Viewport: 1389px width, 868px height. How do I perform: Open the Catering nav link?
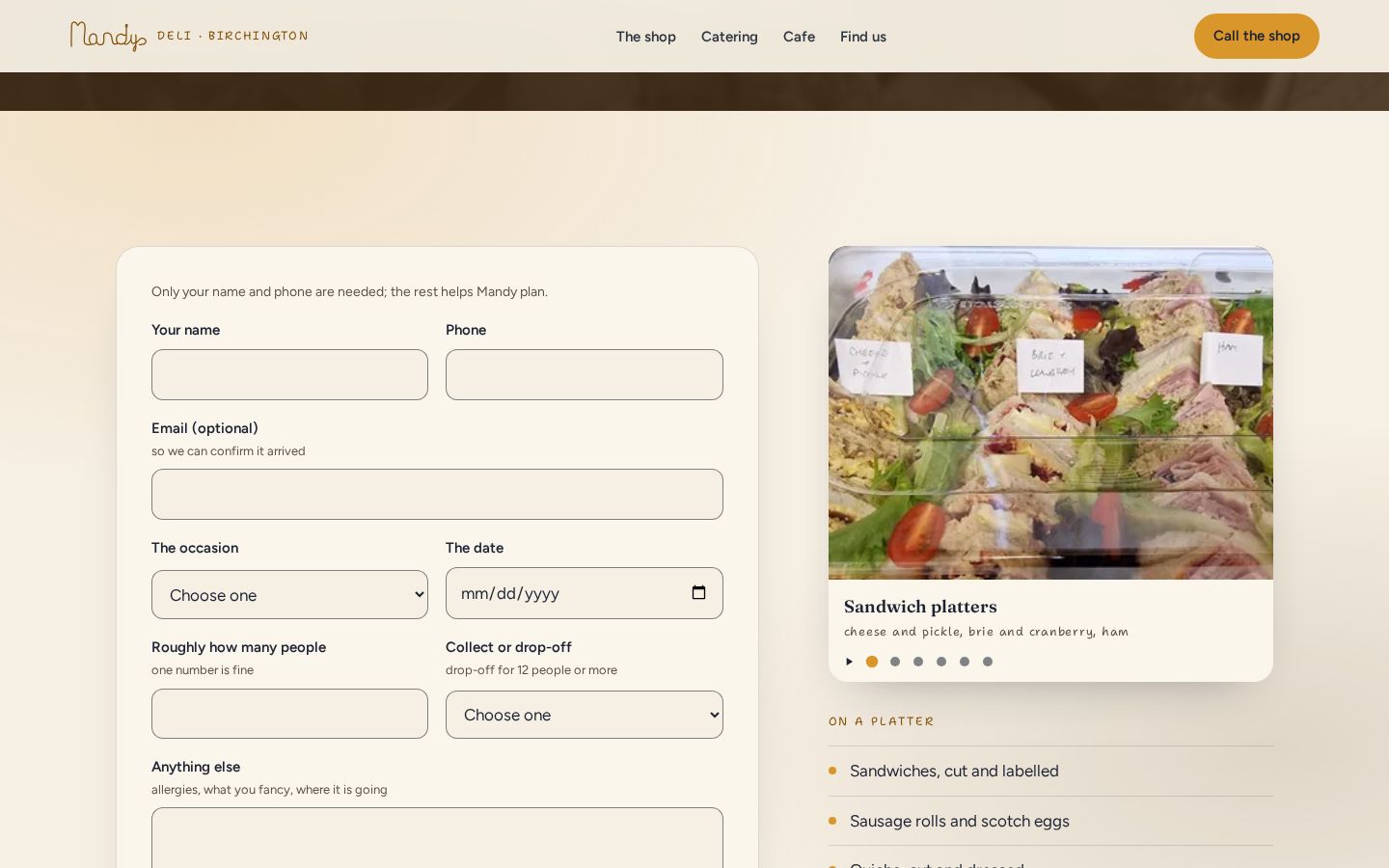coord(729,37)
